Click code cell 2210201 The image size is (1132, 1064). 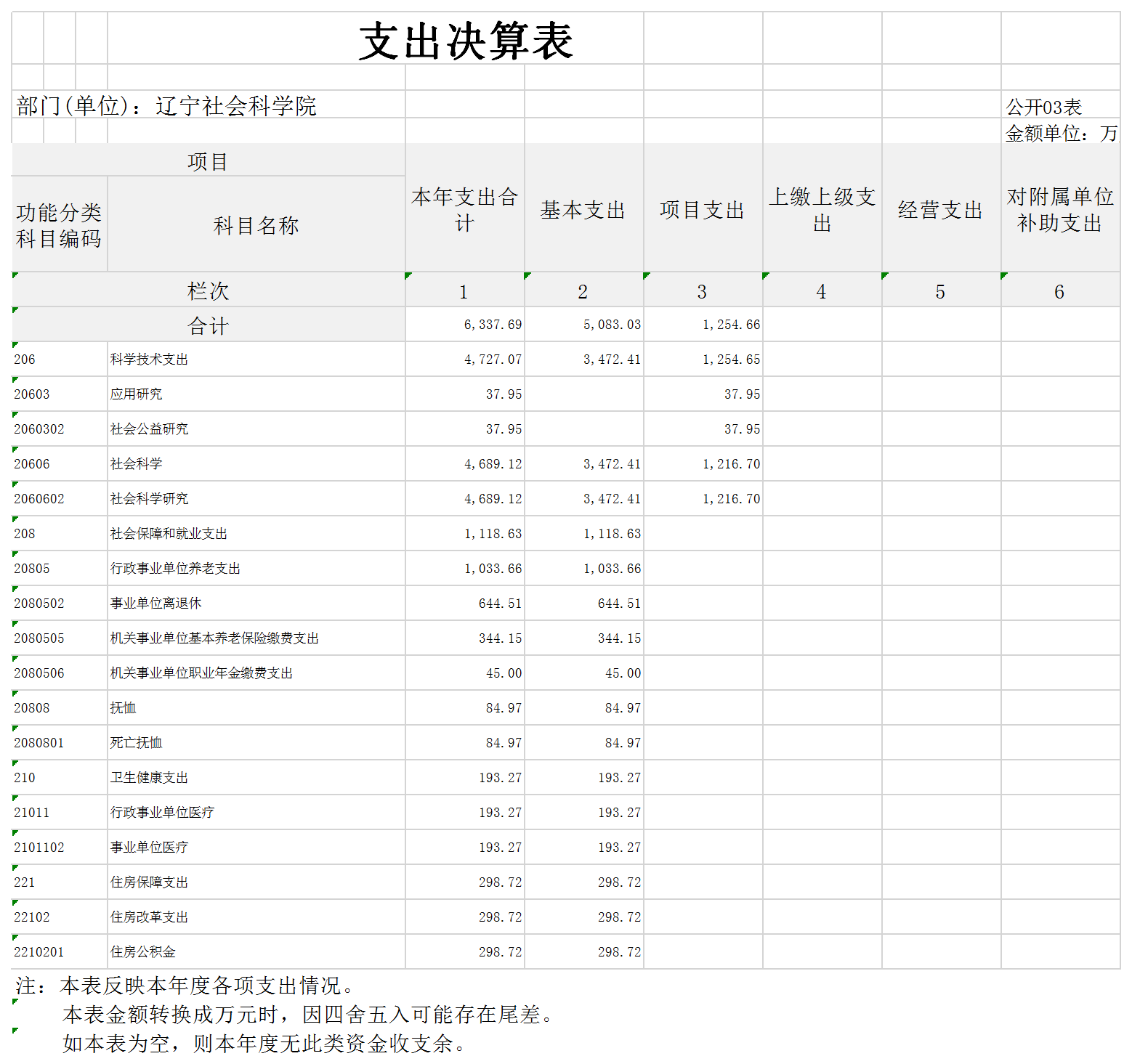[59, 952]
